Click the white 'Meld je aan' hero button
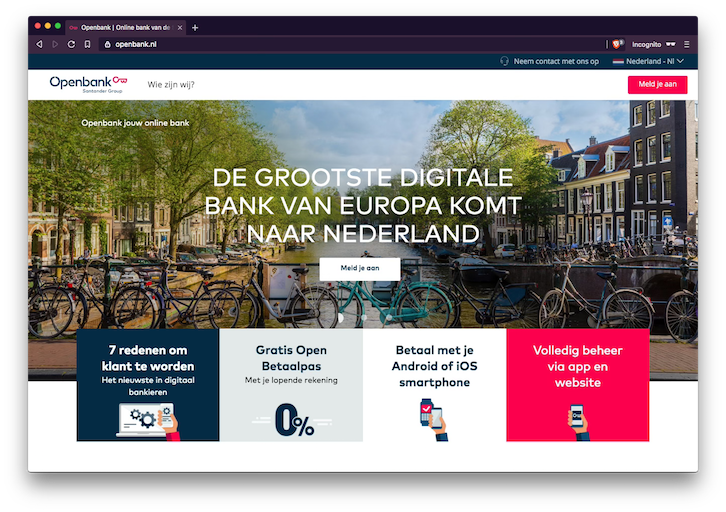Viewport: 726px width, 512px height. [x=360, y=268]
